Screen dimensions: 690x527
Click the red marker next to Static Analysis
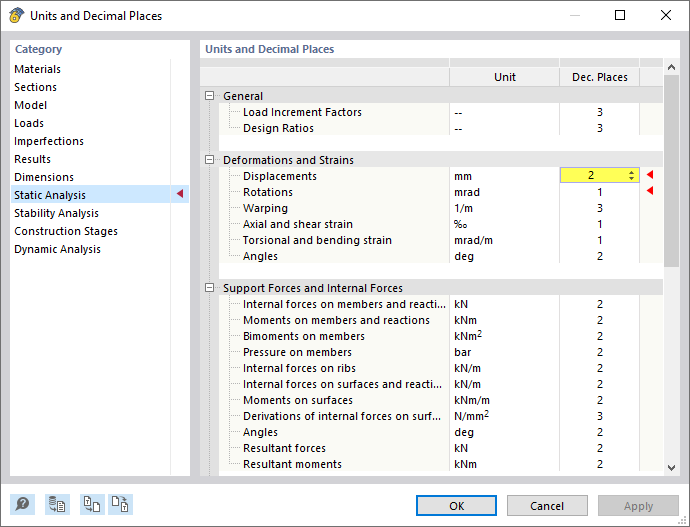point(180,195)
